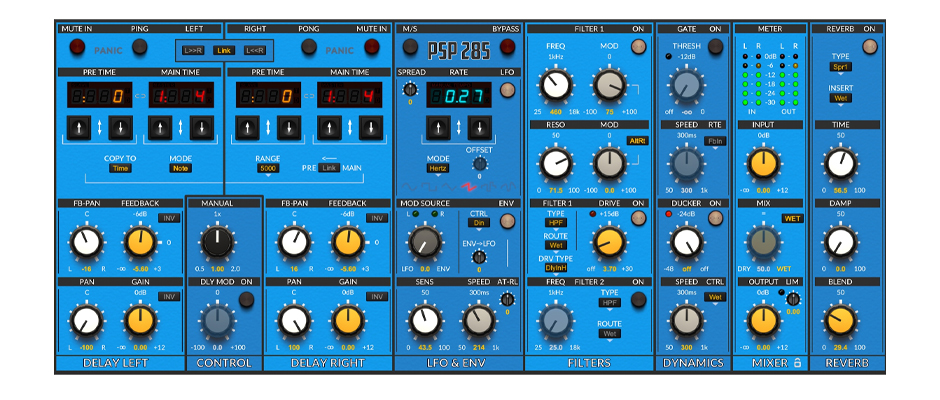940x400 pixels.
Task: Click the black MANUAL knob in Control
Action: [x=216, y=242]
